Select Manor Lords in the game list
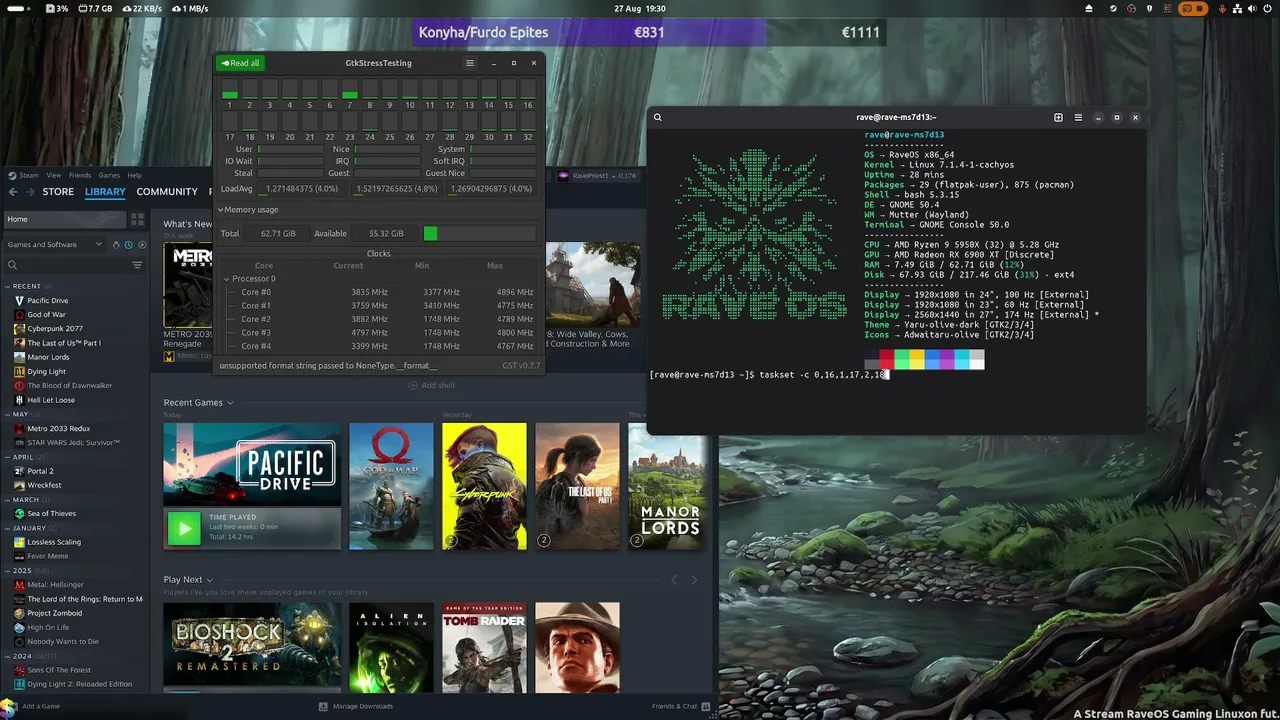 [48, 357]
